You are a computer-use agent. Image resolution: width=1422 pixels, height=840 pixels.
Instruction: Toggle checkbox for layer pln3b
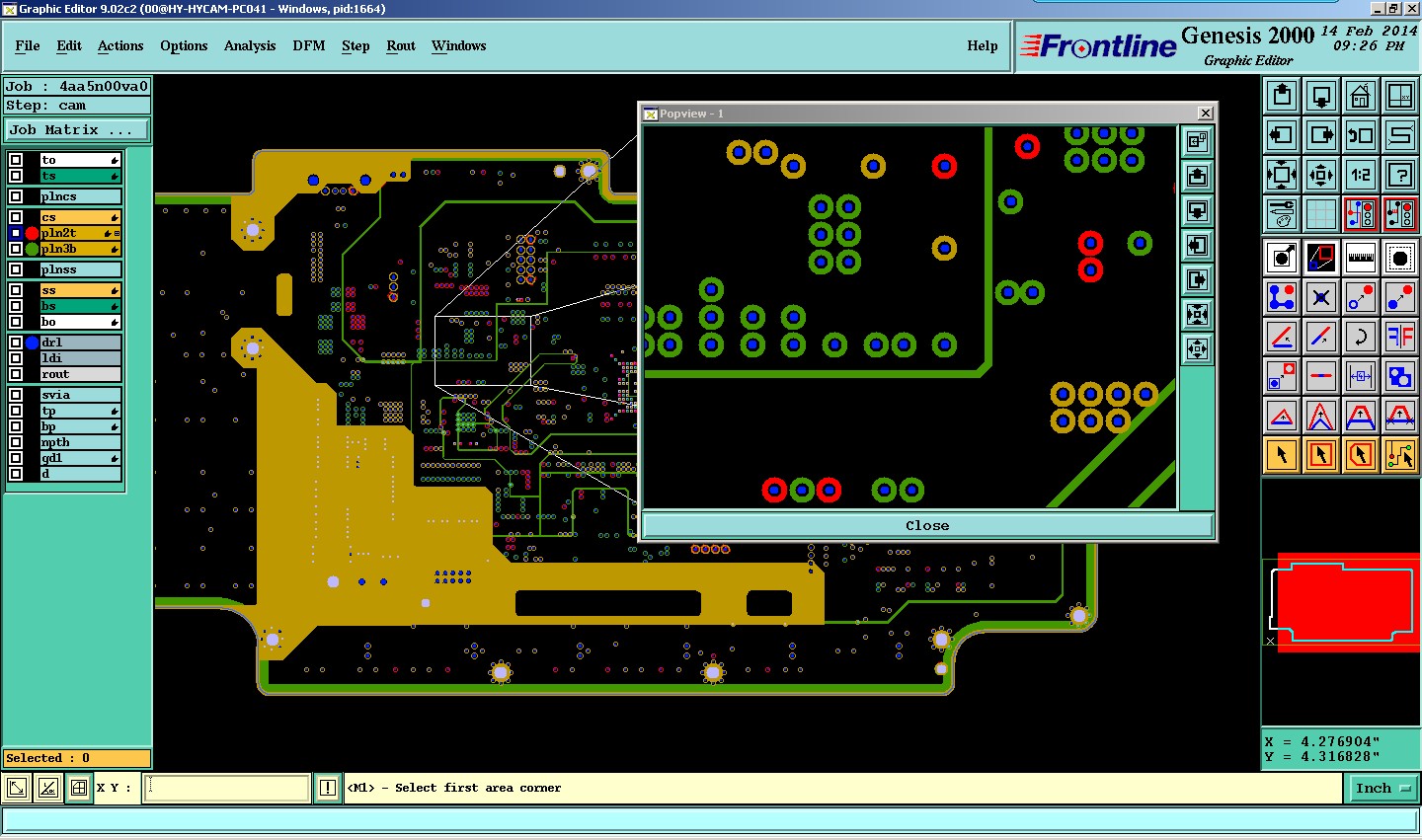point(16,249)
